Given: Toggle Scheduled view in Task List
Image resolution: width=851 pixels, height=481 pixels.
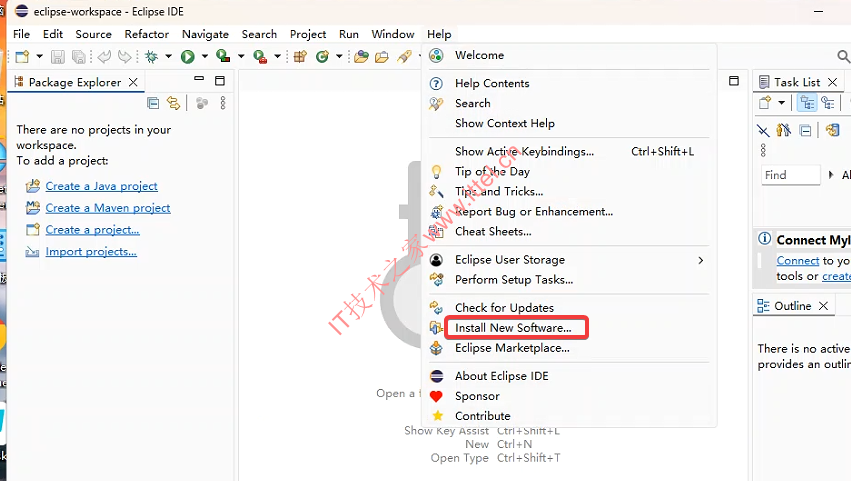Looking at the screenshot, I should coord(828,103).
